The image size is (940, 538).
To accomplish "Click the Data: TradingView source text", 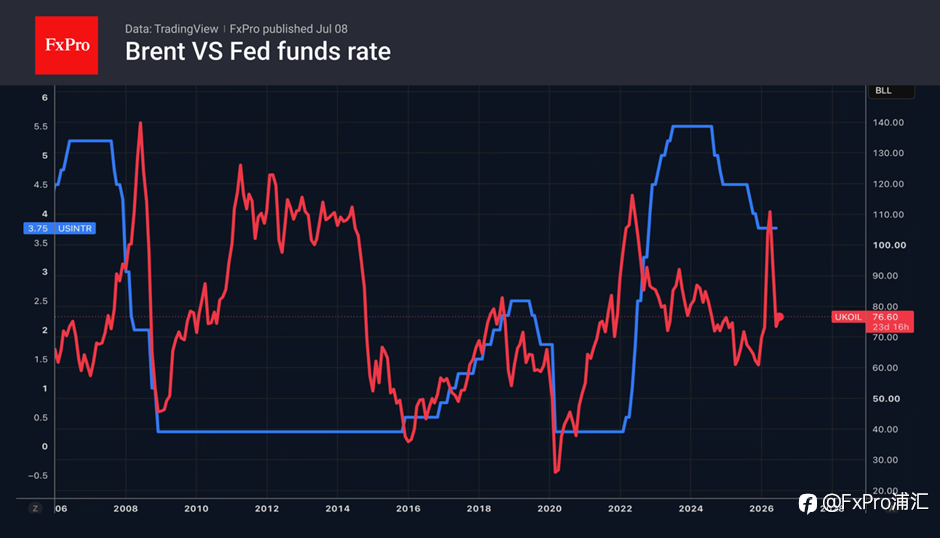I will click(171, 29).
